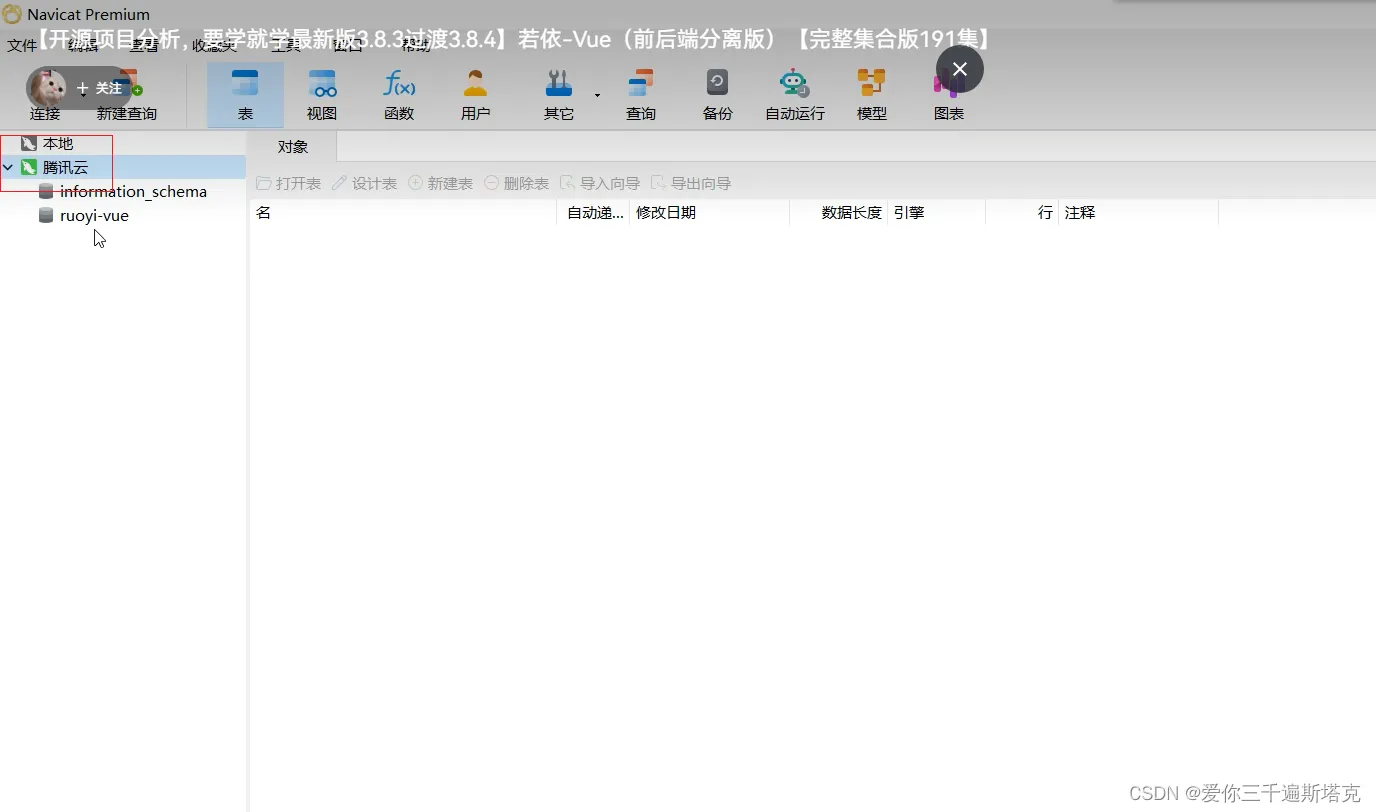Click 新建表 to create a table
This screenshot has width=1376, height=812.
pyautogui.click(x=441, y=184)
